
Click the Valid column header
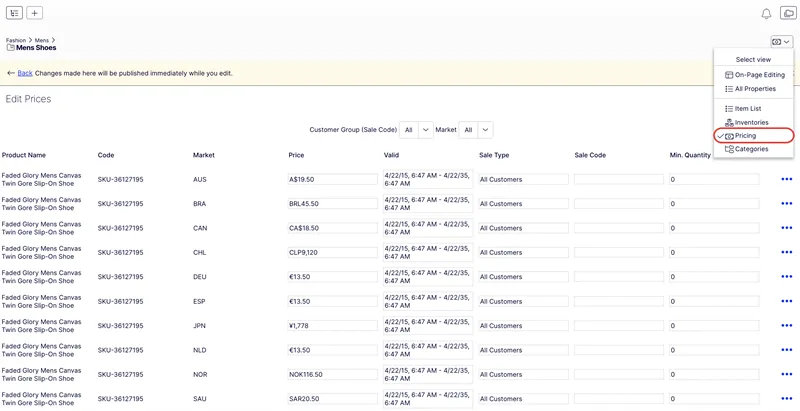[391, 155]
